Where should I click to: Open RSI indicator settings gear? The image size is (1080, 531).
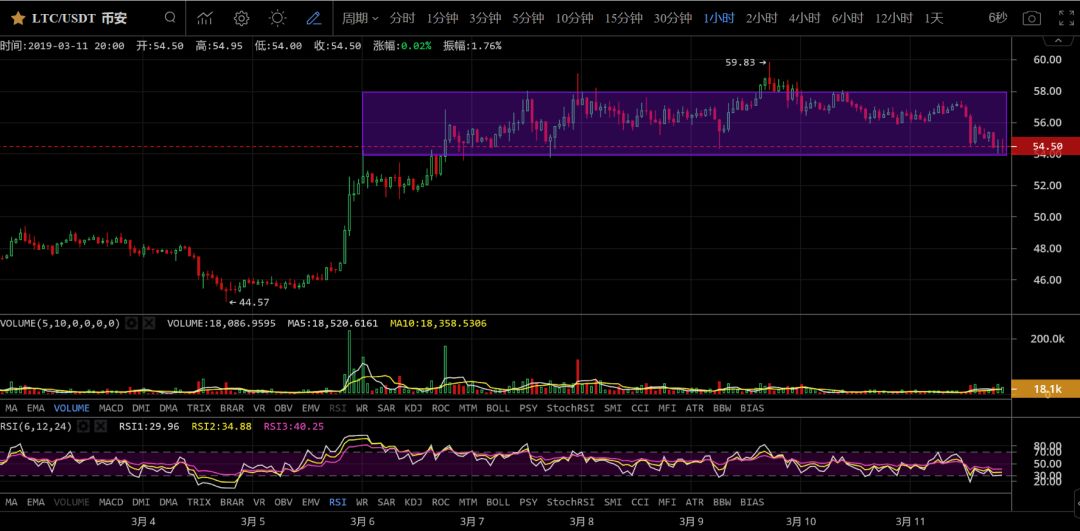click(83, 426)
